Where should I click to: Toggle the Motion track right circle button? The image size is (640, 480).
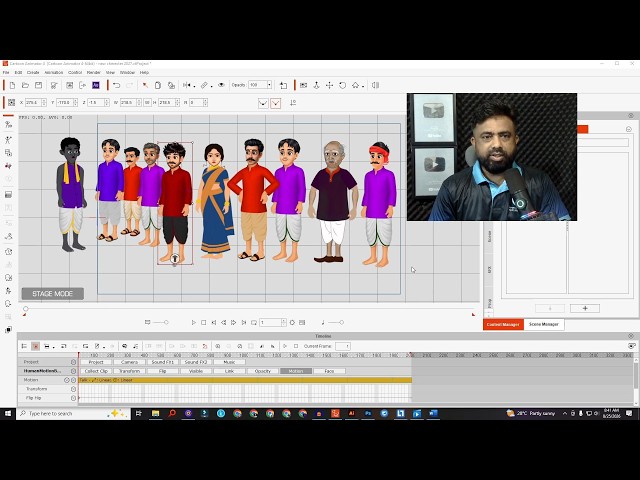coord(73,380)
